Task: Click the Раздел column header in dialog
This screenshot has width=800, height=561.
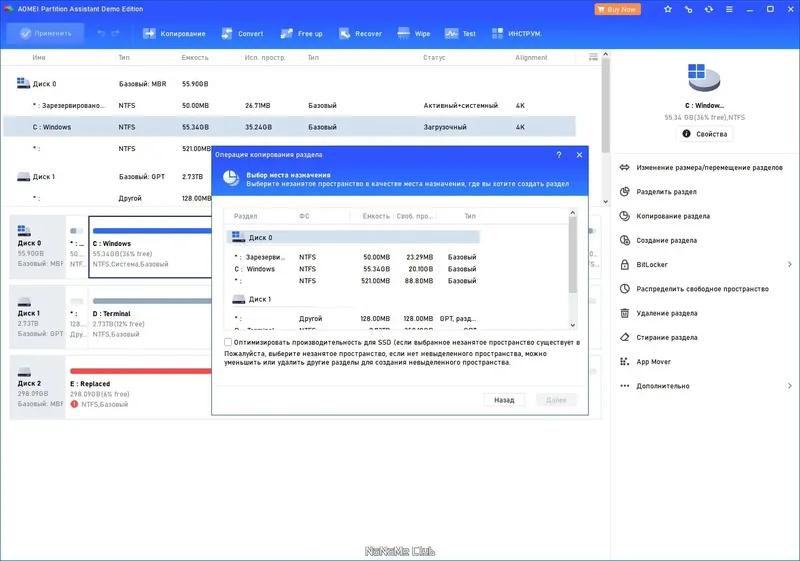Action: [245, 216]
